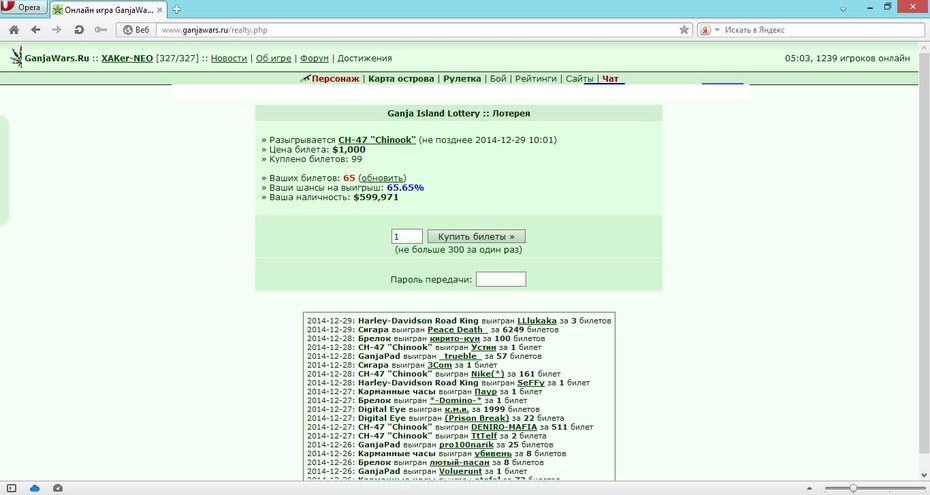Select the Ganja Island Lottery heading
The height and width of the screenshot is (495, 930).
pos(458,113)
